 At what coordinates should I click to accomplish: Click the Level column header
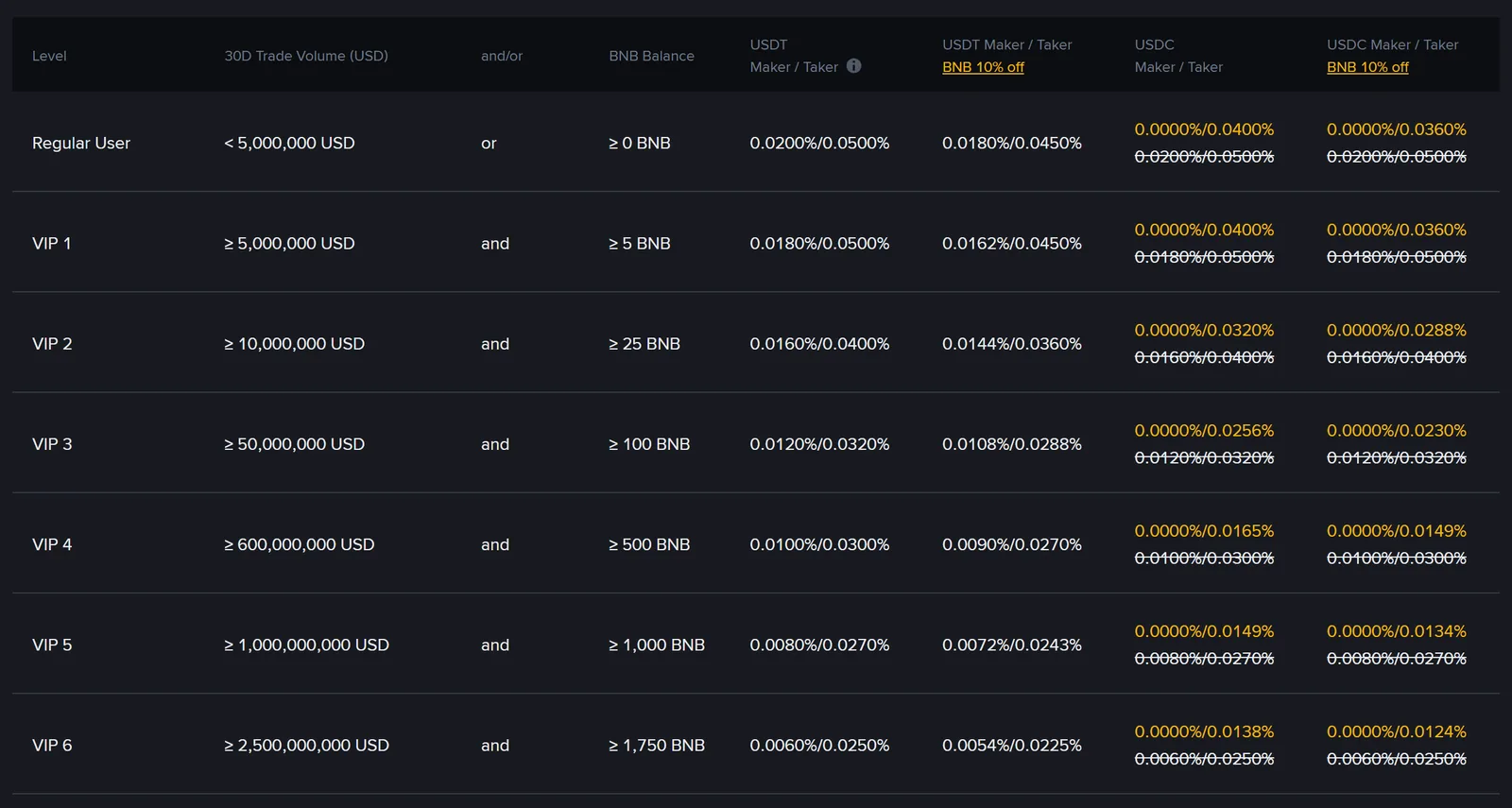tap(49, 56)
